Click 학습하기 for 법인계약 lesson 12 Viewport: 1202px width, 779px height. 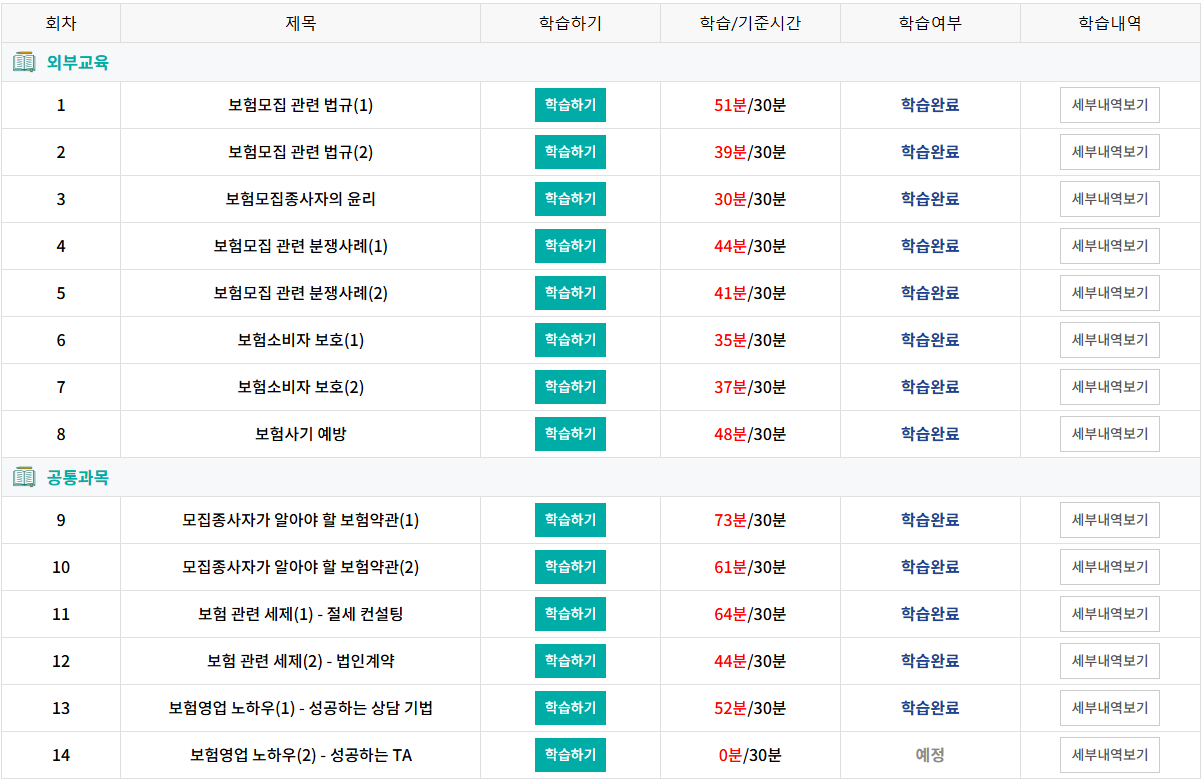tap(570, 661)
